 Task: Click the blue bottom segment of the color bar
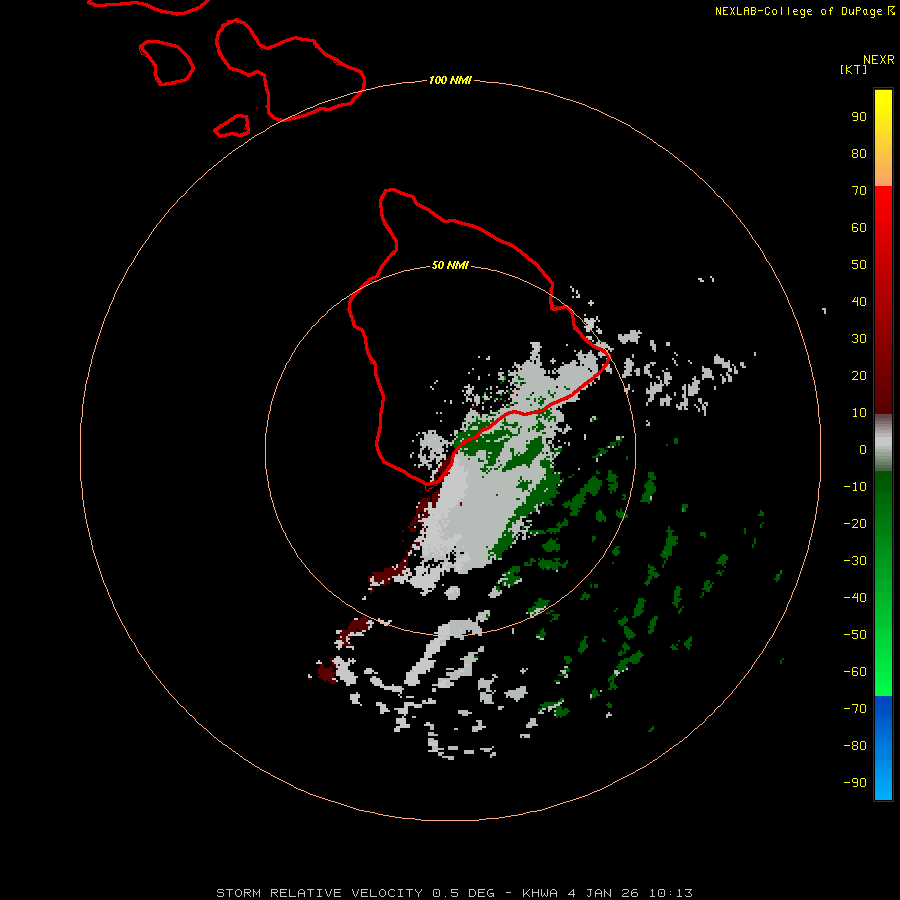883,748
